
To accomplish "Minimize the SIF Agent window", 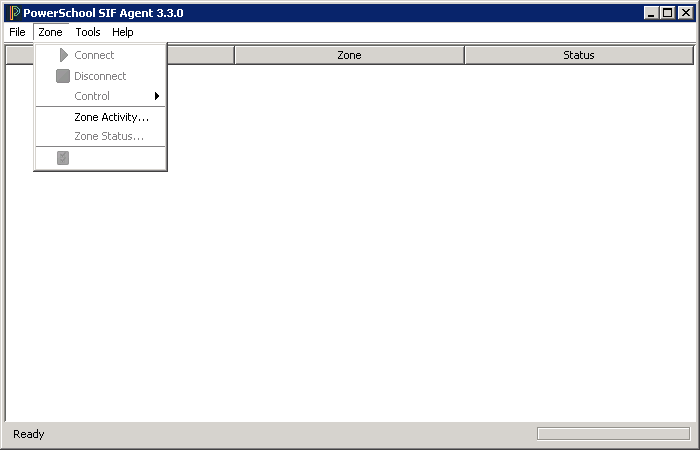I will click(651, 13).
